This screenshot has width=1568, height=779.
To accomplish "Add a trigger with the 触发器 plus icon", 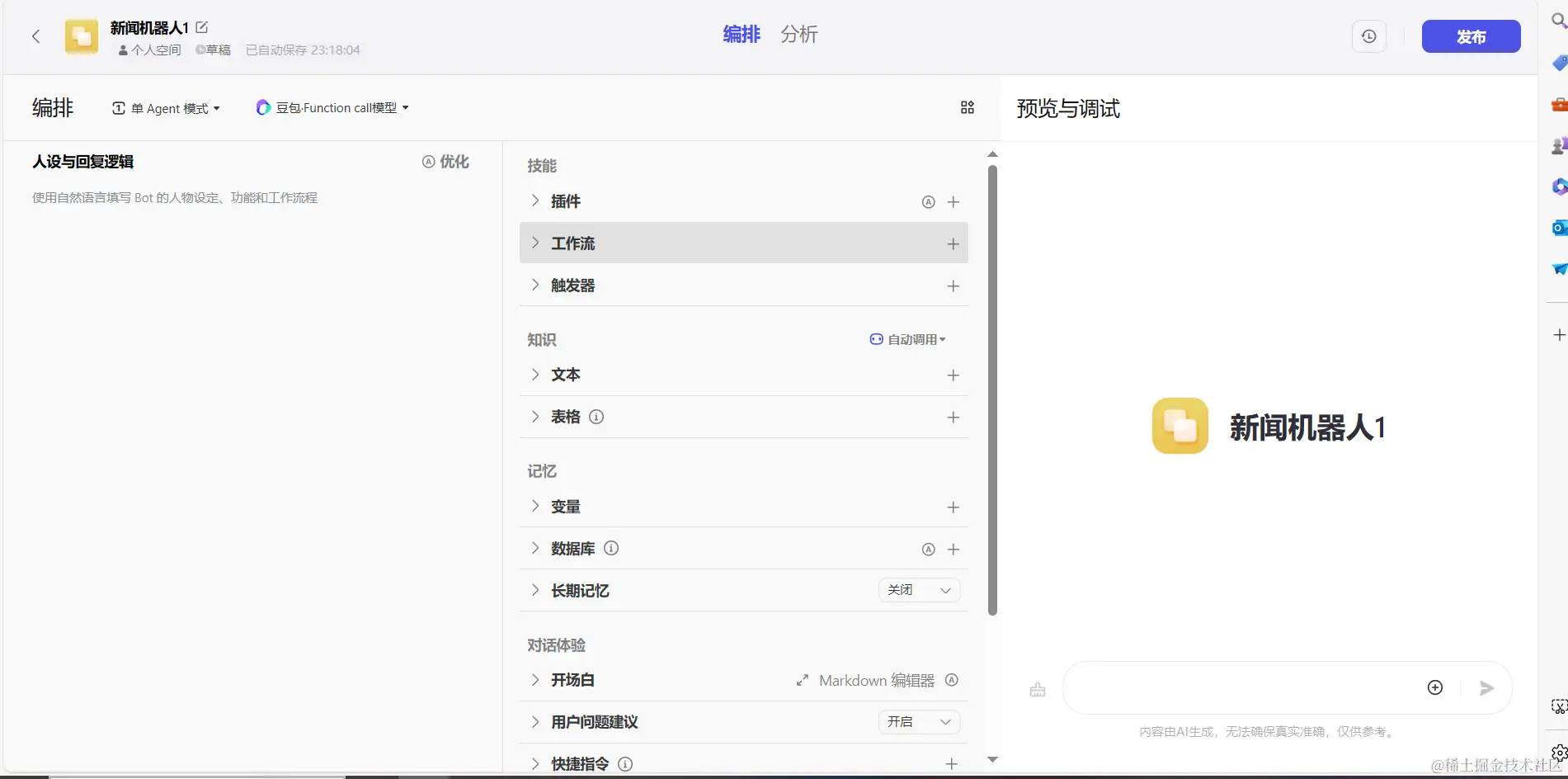I will pos(954,286).
